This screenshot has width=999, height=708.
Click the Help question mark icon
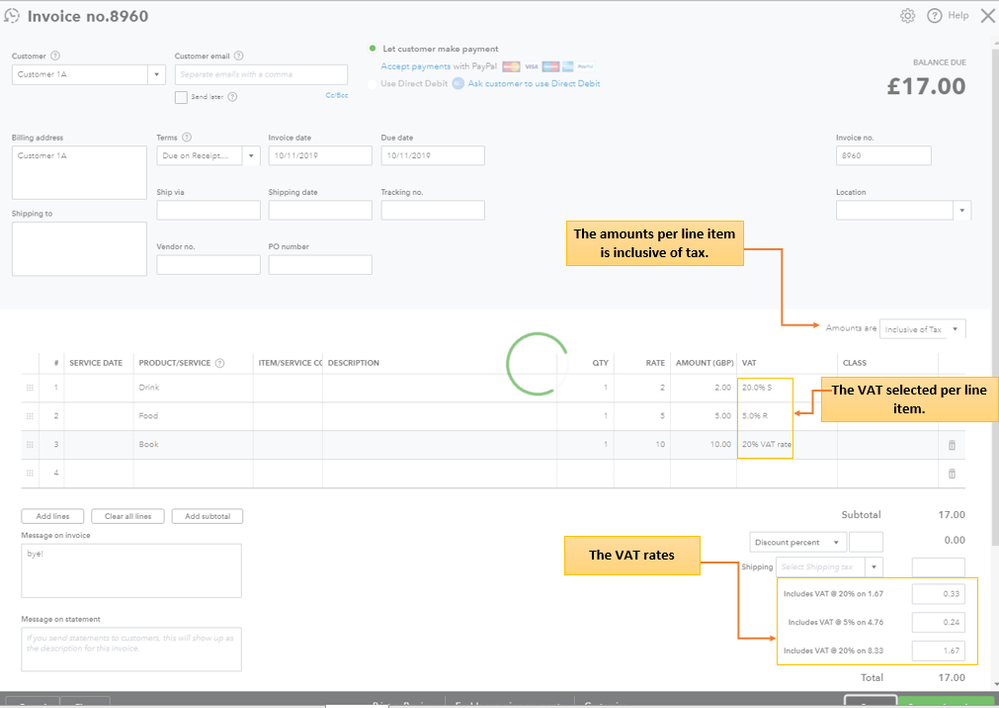pyautogui.click(x=935, y=16)
